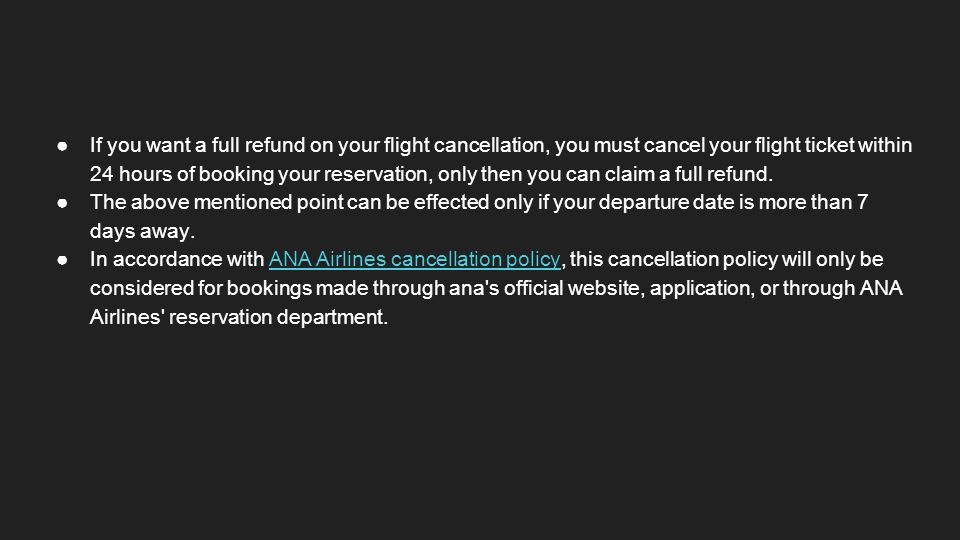Click the line starting 'If you want a full refund'
This screenshot has width=960, height=540.
click(x=501, y=146)
